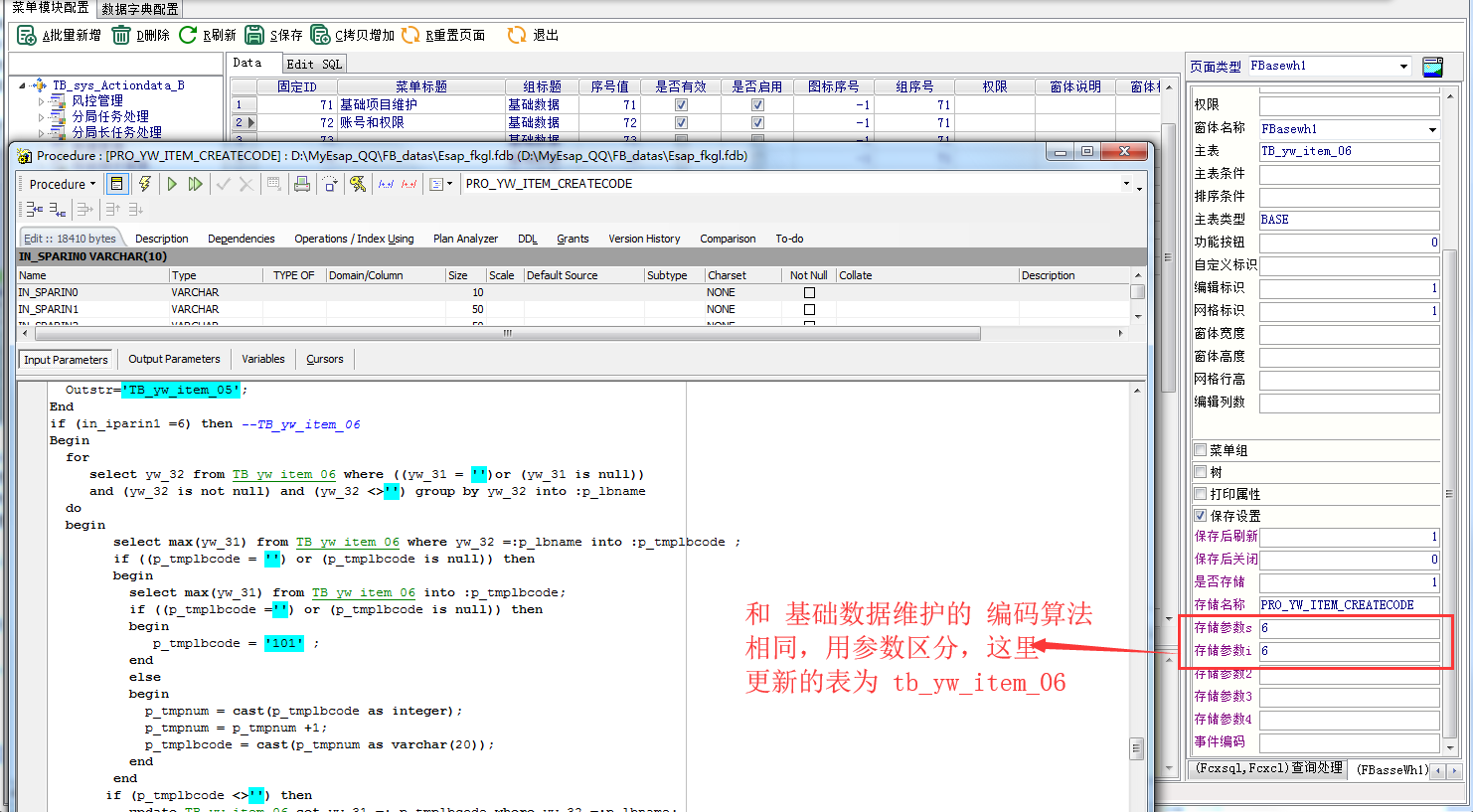Click the second outdent-lines icon in second toolbar row

coord(58,209)
